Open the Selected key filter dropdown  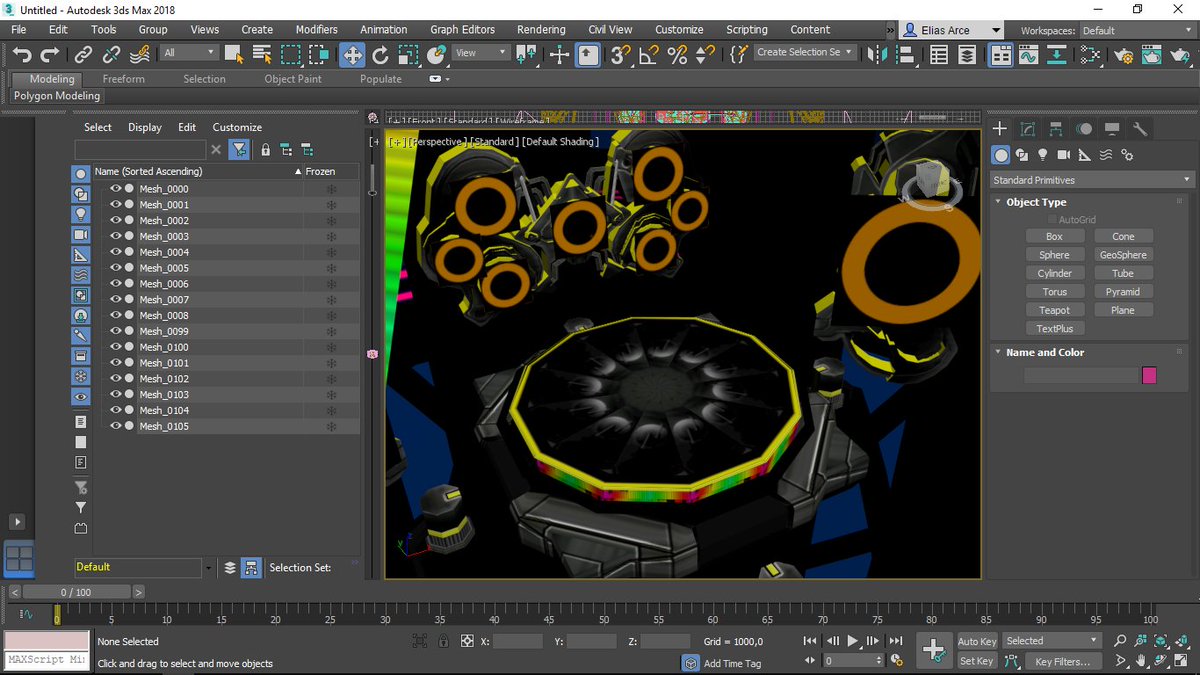coord(1051,641)
